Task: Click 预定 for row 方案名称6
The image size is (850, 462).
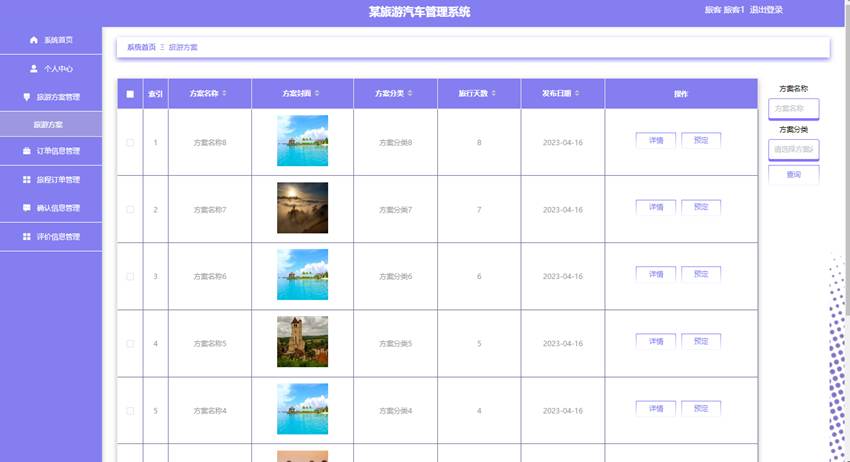Action: tap(701, 274)
